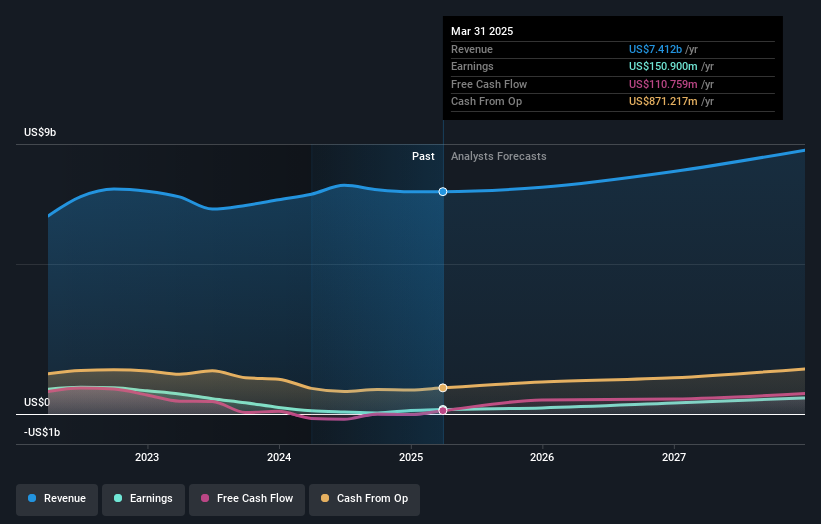The width and height of the screenshot is (821, 524).
Task: Toggle the Revenue legend button
Action: [57, 499]
